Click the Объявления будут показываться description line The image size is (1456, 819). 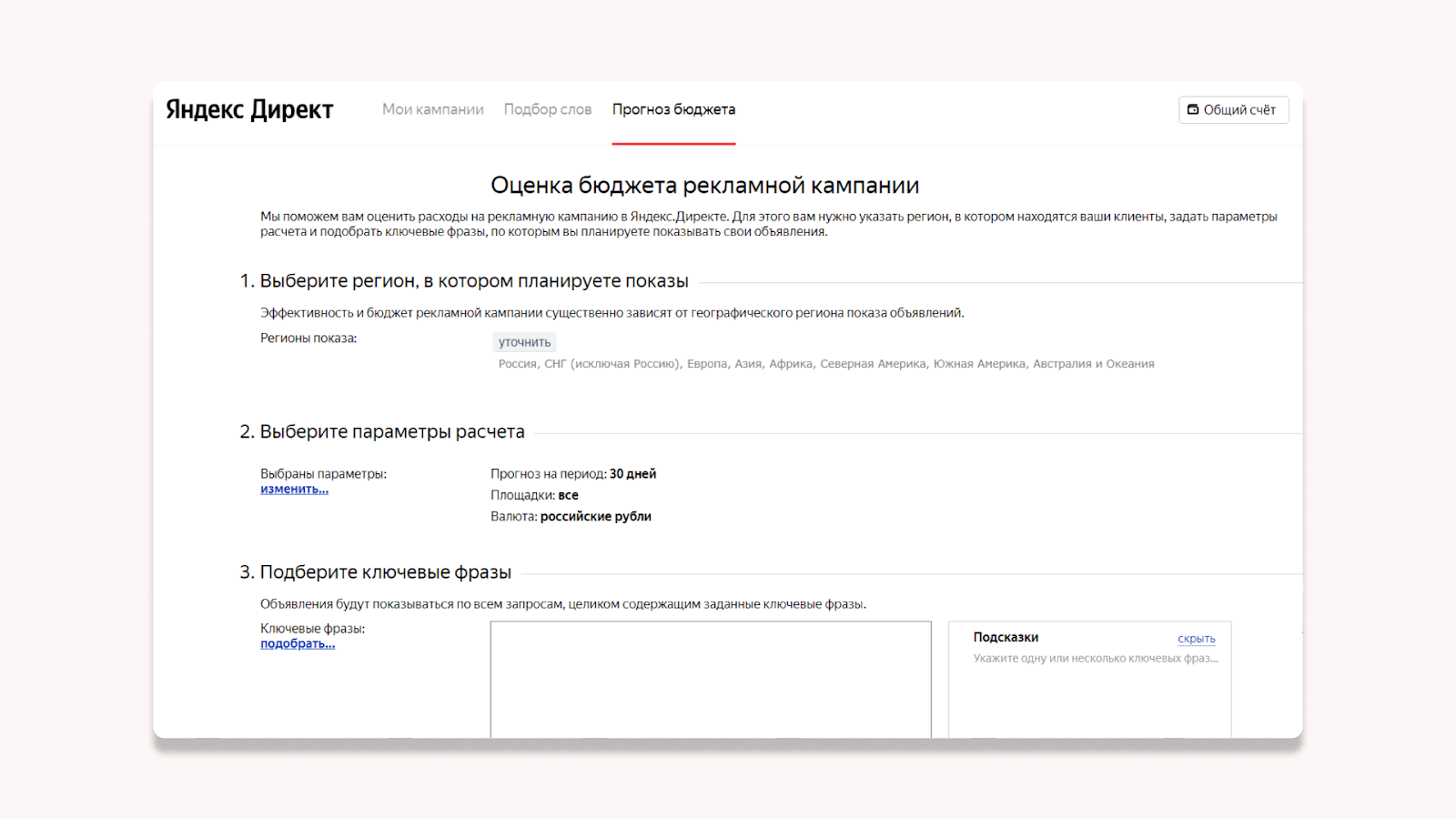click(x=563, y=604)
